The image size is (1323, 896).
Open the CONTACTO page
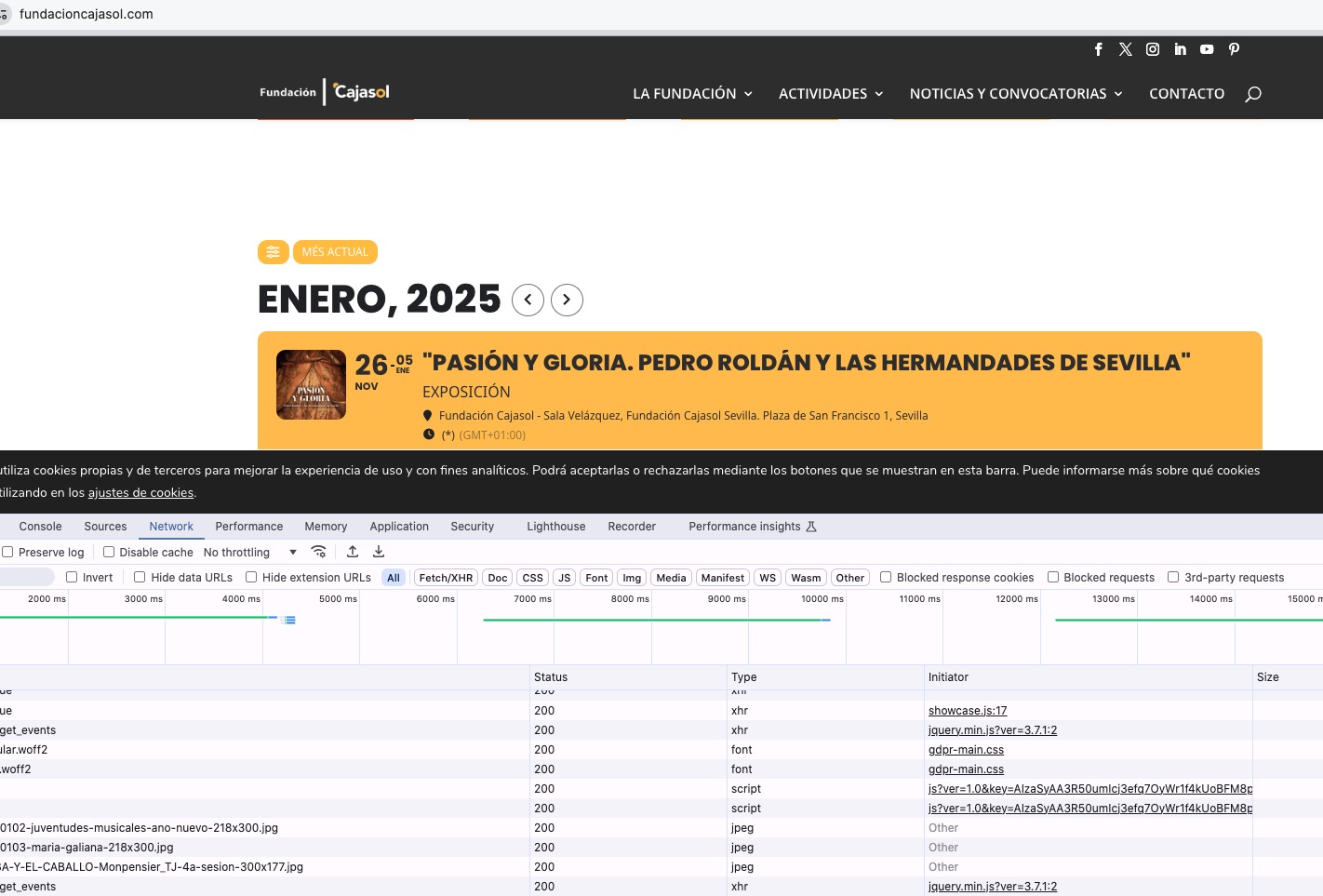coord(1187,94)
